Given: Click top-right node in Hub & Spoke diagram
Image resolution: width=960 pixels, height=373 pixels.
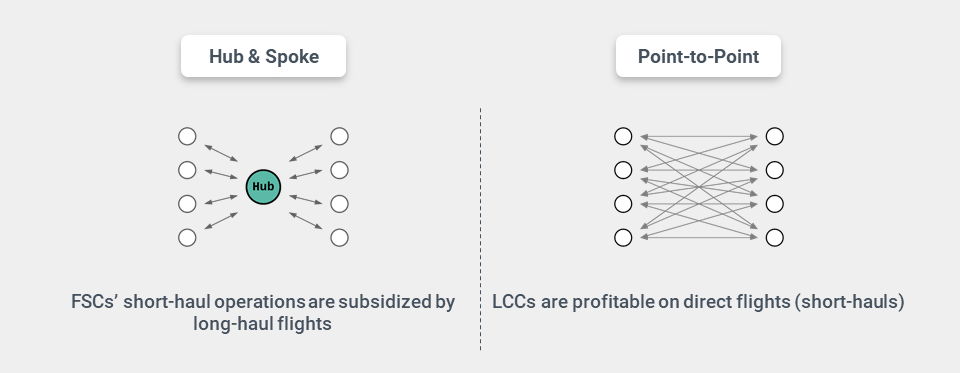Looking at the screenshot, I should (x=339, y=136).
